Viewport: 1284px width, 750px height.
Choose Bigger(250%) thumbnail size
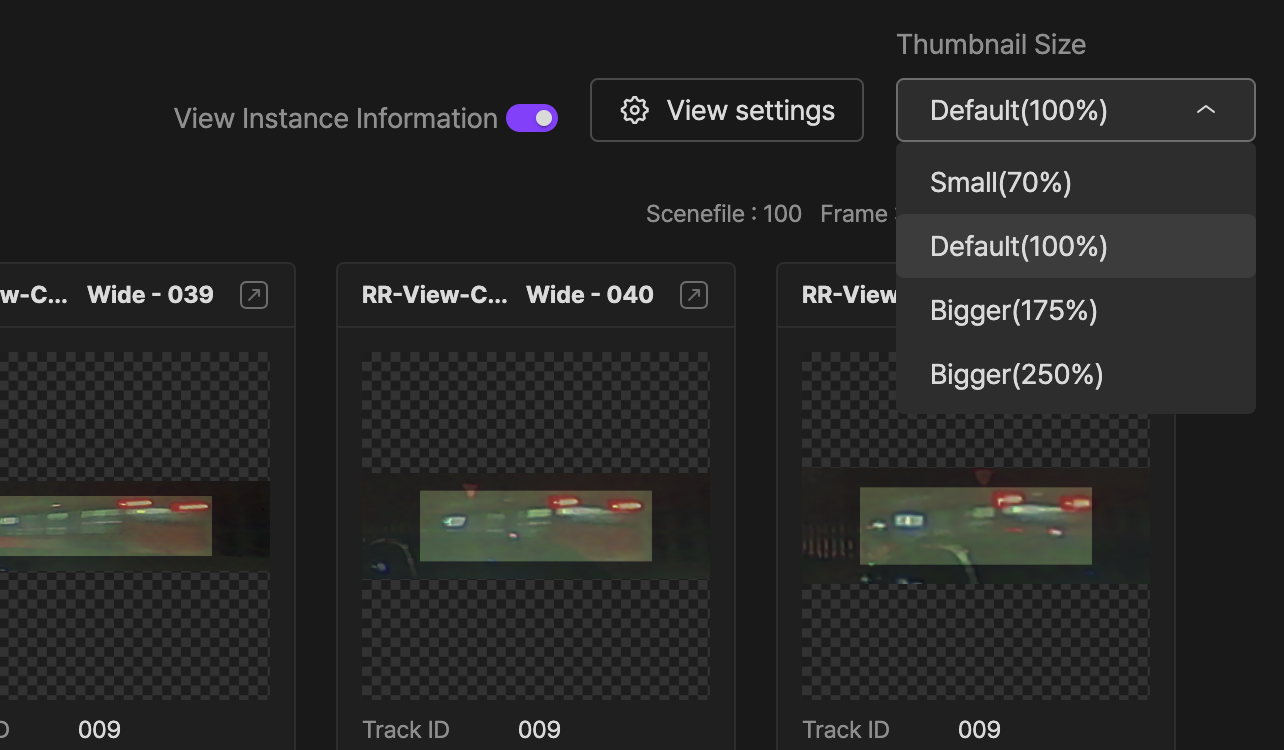click(x=1076, y=374)
